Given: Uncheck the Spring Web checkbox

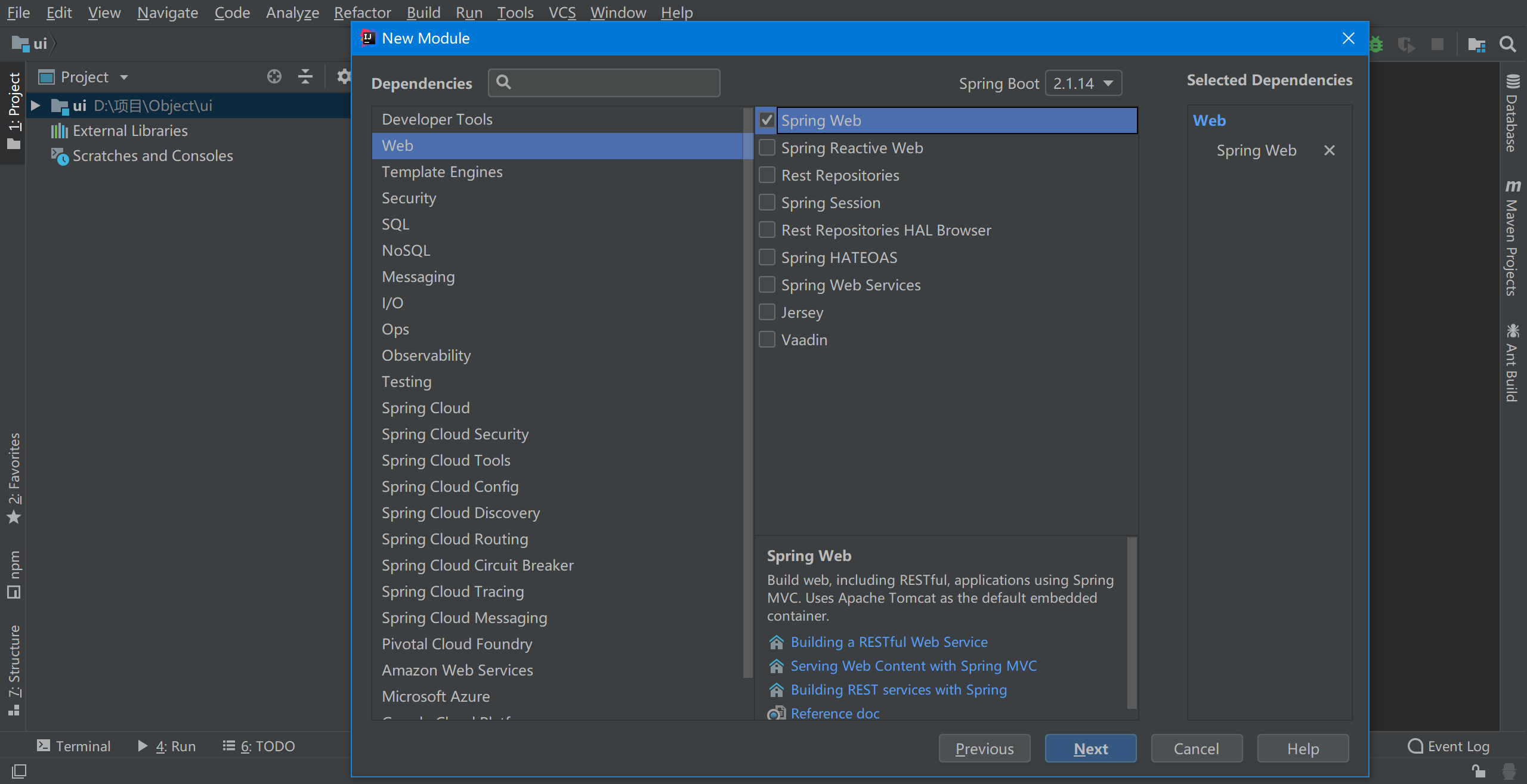Looking at the screenshot, I should [767, 120].
